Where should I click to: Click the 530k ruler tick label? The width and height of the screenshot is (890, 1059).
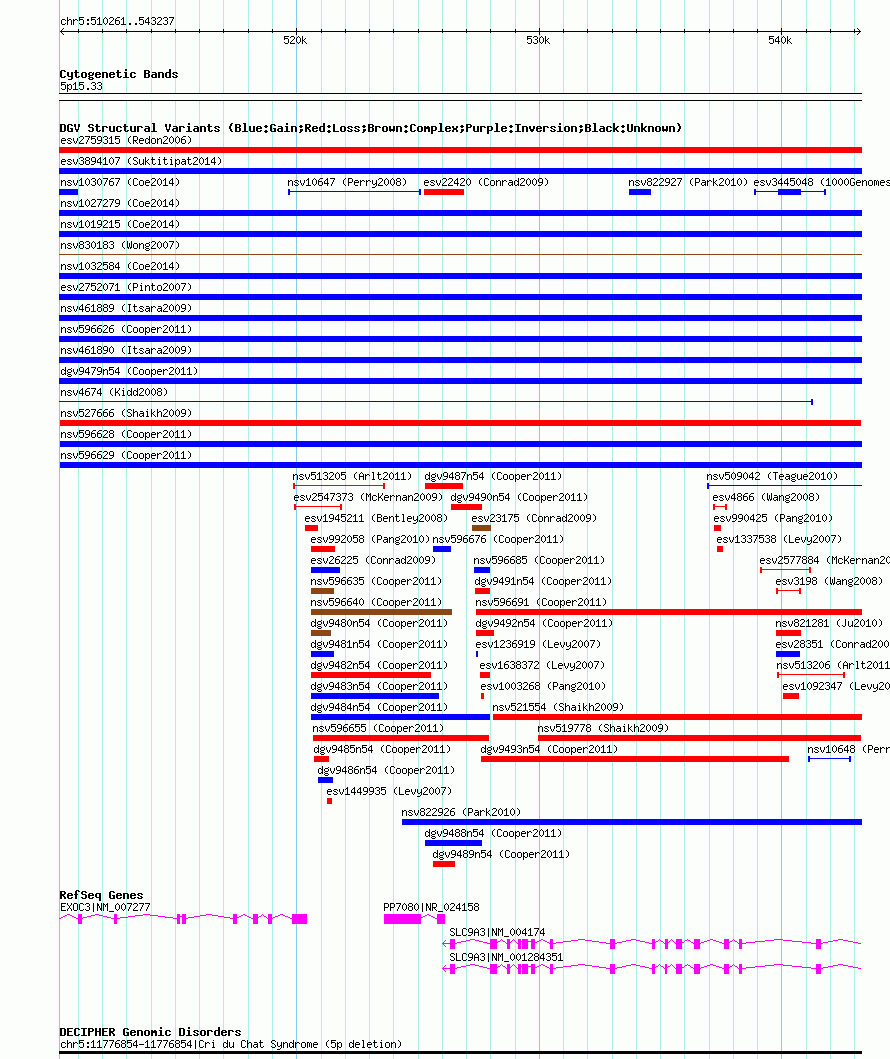tap(538, 41)
